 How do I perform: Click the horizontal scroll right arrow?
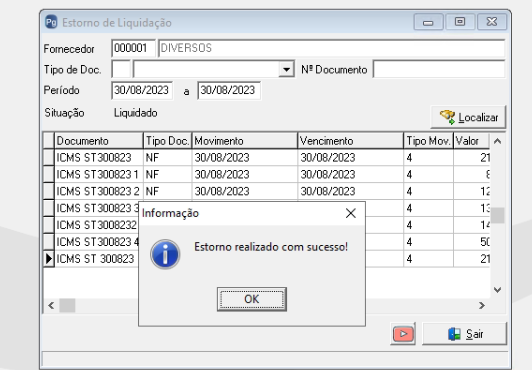(x=482, y=306)
